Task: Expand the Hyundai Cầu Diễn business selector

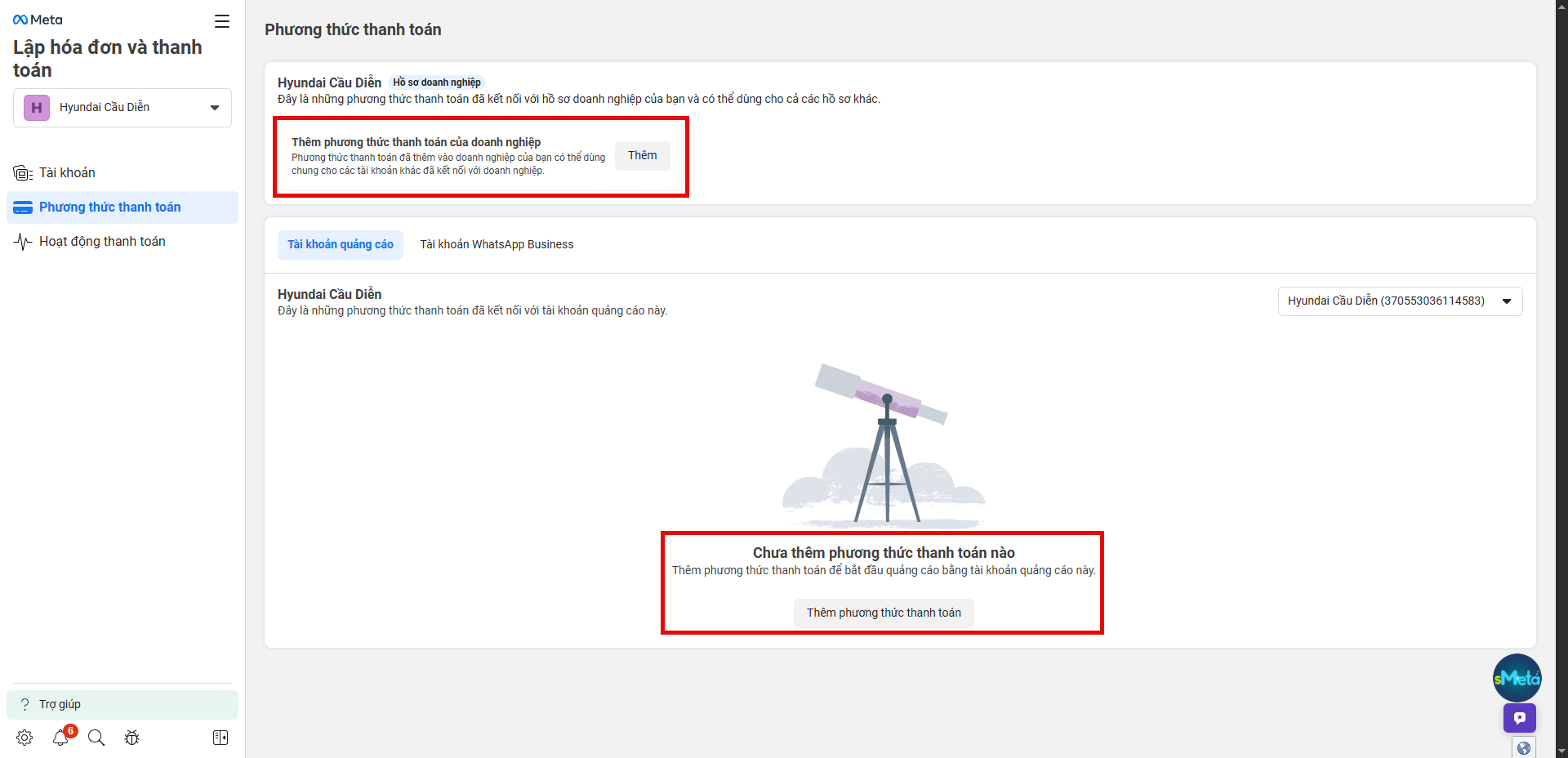Action: (122, 108)
